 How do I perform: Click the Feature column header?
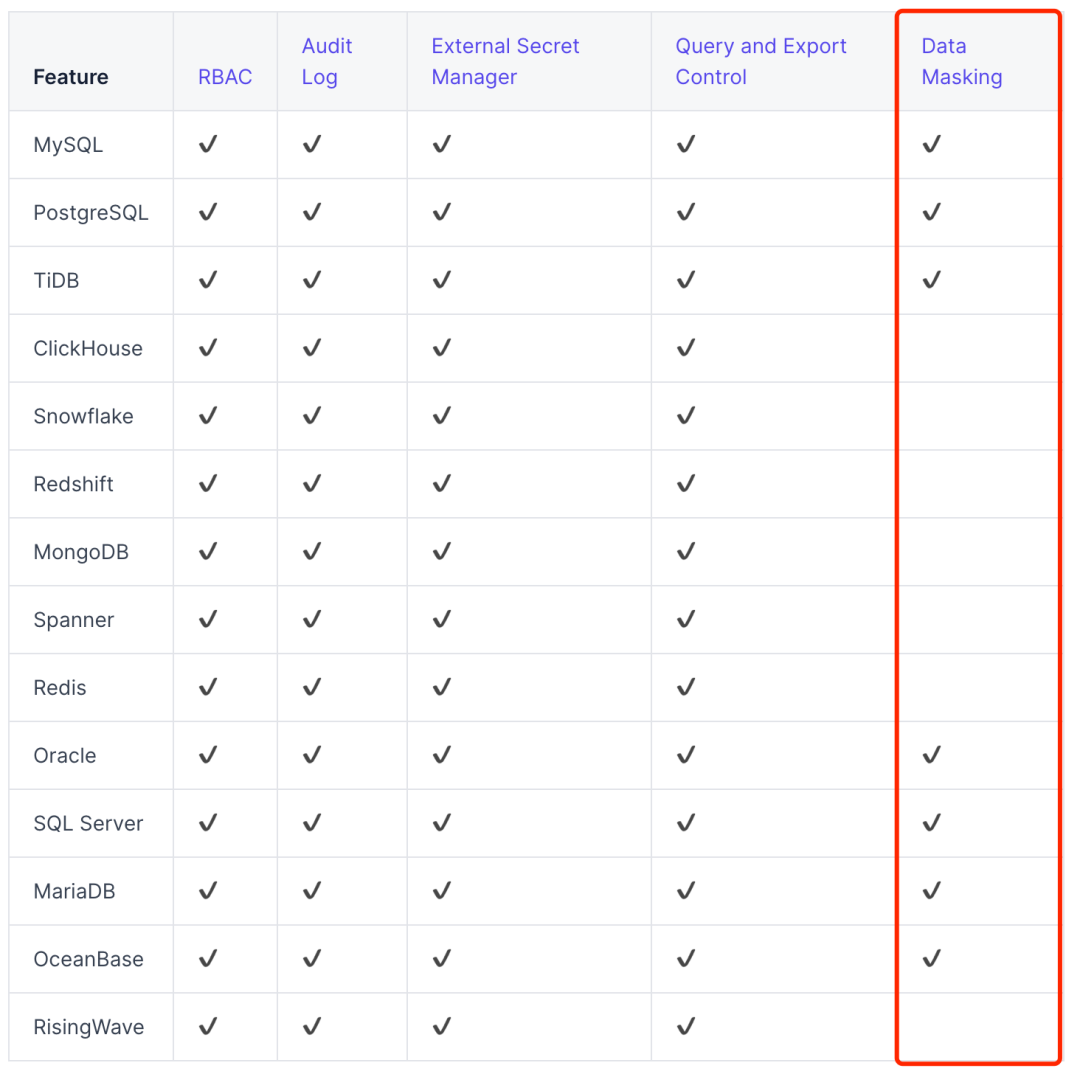[71, 77]
